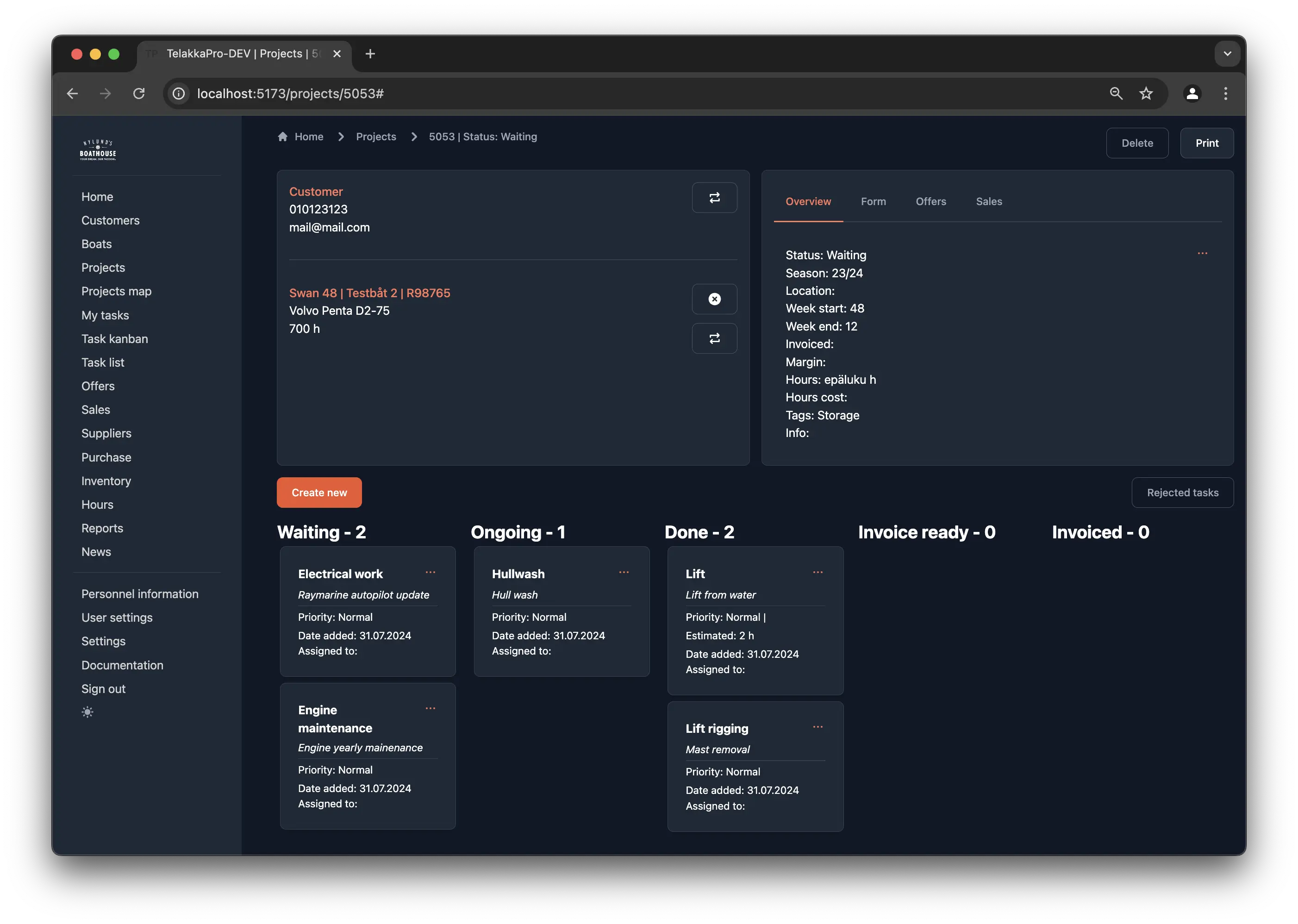Open Customers in the sidebar
The width and height of the screenshot is (1298, 924).
pos(110,220)
